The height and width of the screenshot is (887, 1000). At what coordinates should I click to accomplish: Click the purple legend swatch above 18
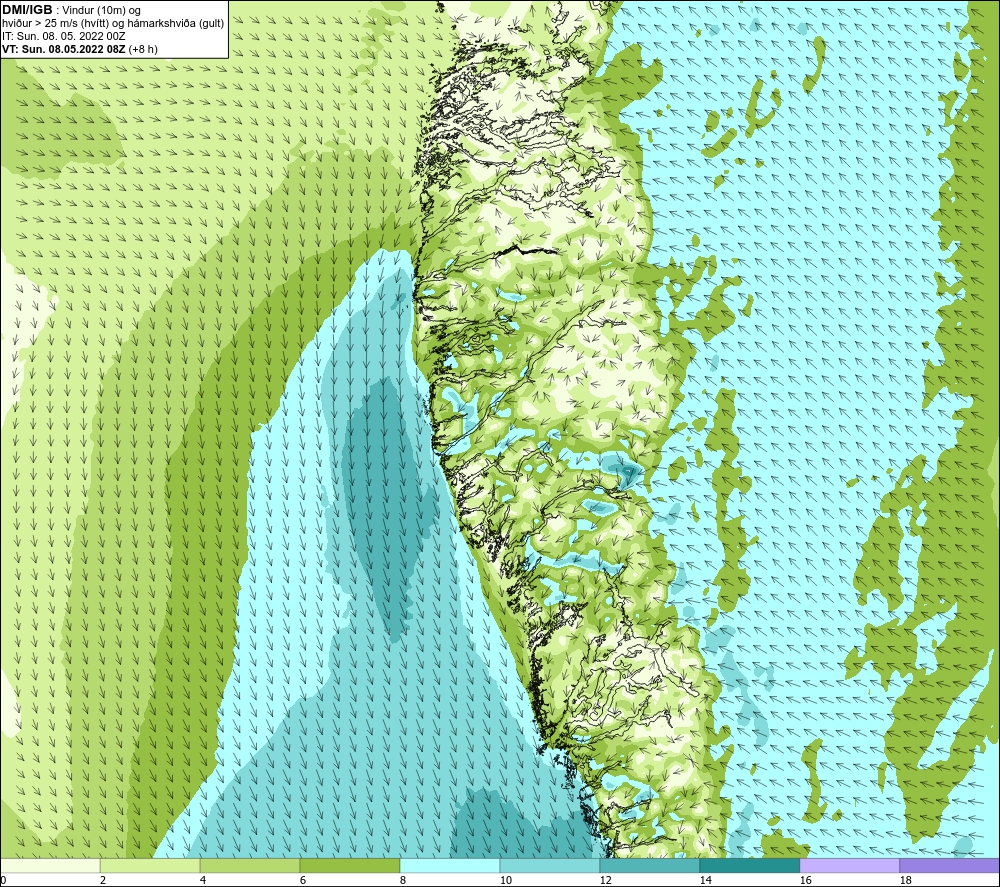pos(949,865)
